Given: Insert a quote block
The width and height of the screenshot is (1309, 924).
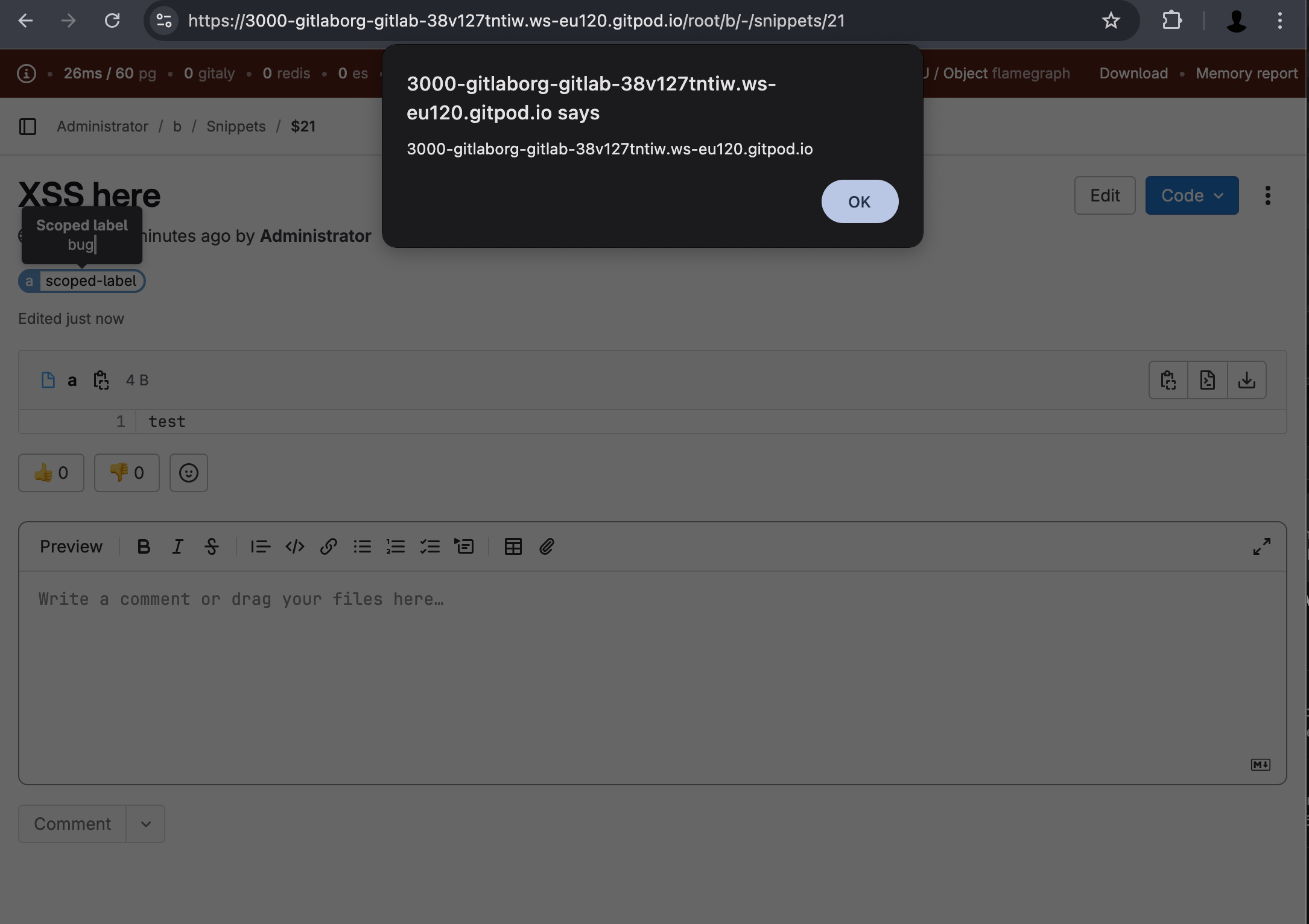Looking at the screenshot, I should (x=261, y=546).
